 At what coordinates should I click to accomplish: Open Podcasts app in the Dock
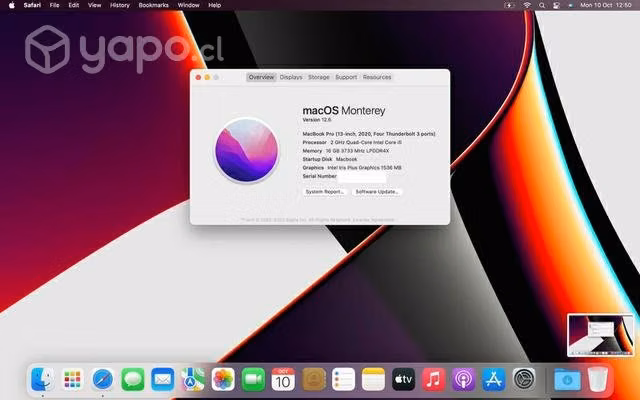point(463,379)
